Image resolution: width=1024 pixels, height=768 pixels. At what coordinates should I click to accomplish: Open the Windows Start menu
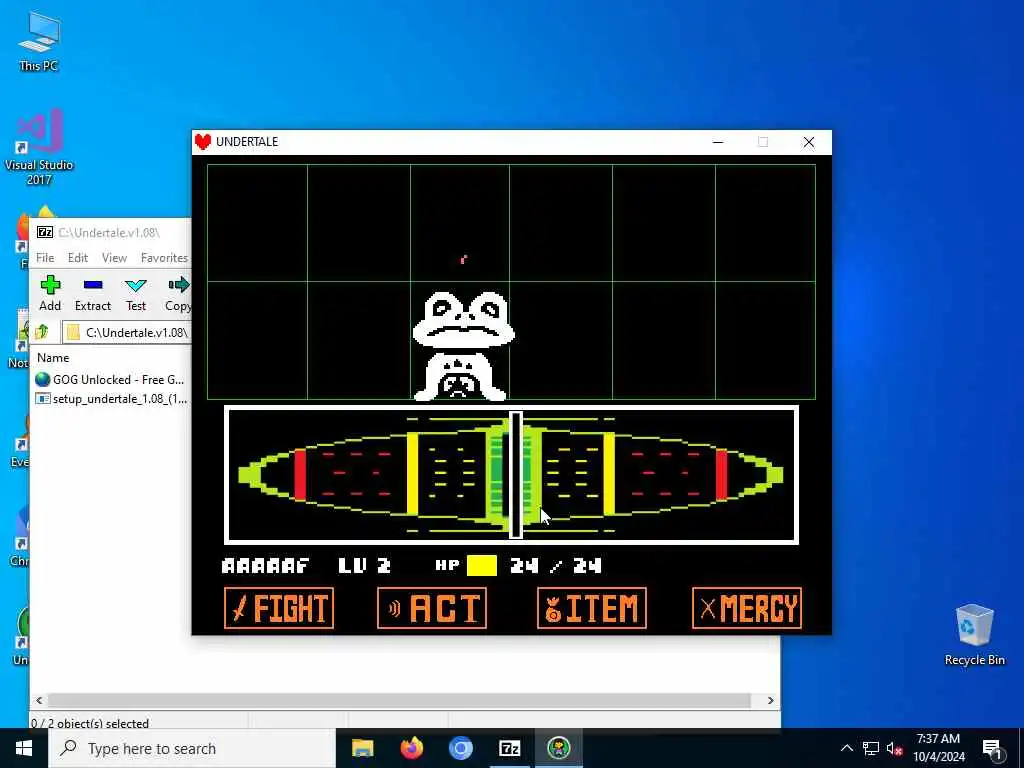[x=24, y=748]
